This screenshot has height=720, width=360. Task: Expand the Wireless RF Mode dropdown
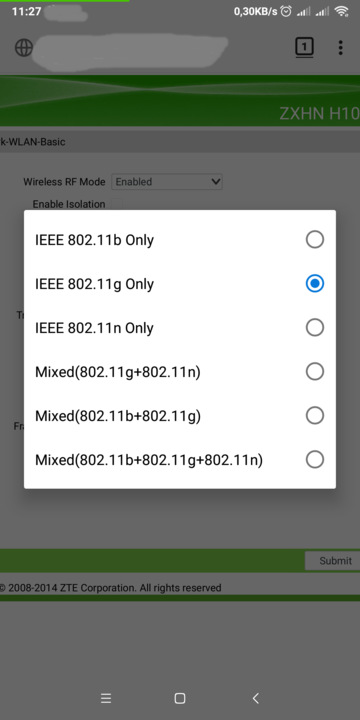(x=167, y=182)
